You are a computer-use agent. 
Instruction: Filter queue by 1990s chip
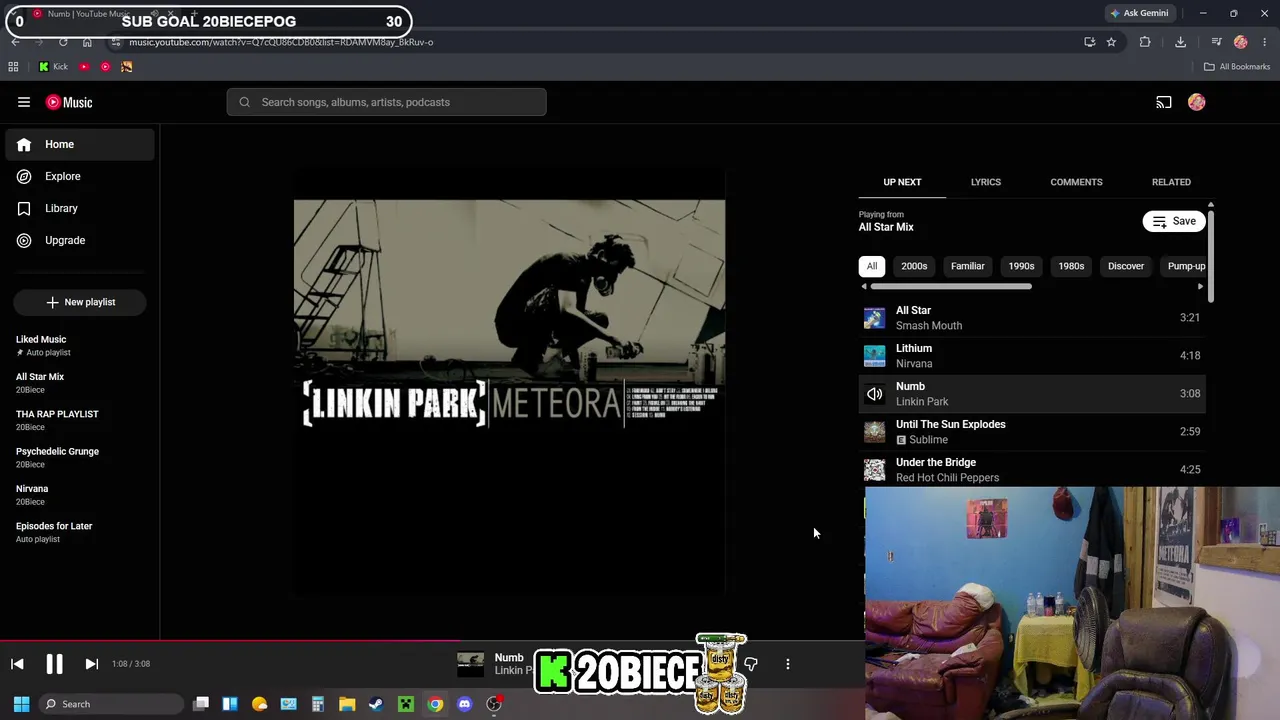[x=1021, y=266]
